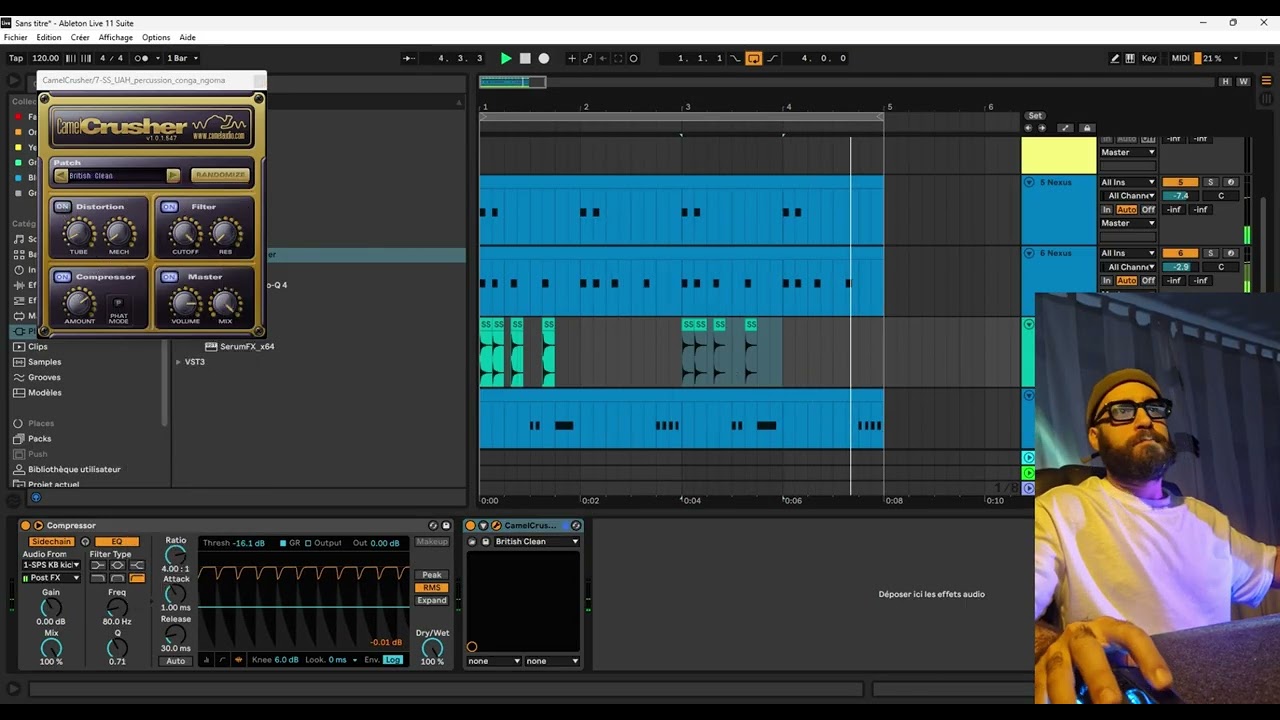The image size is (1280, 720).
Task: Toggle GR display checkbox
Action: point(283,543)
